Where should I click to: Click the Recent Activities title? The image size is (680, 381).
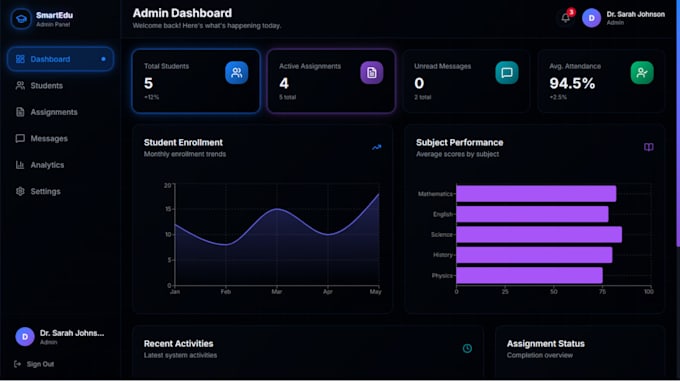[x=178, y=344]
